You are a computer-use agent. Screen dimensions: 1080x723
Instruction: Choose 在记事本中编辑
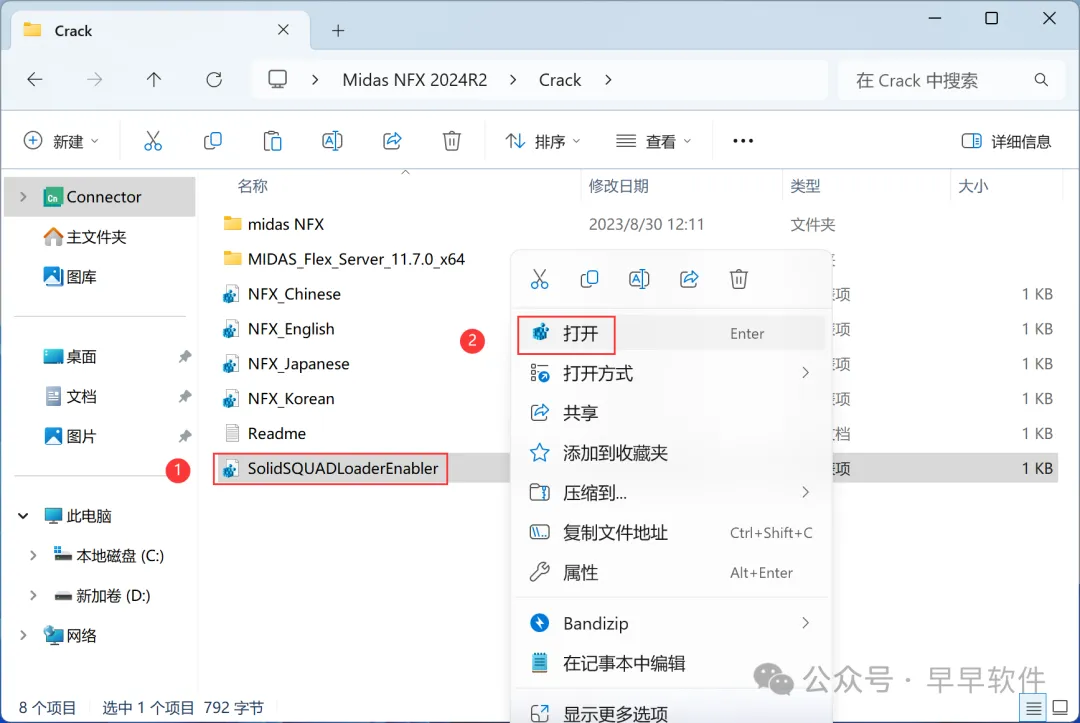coord(670,663)
